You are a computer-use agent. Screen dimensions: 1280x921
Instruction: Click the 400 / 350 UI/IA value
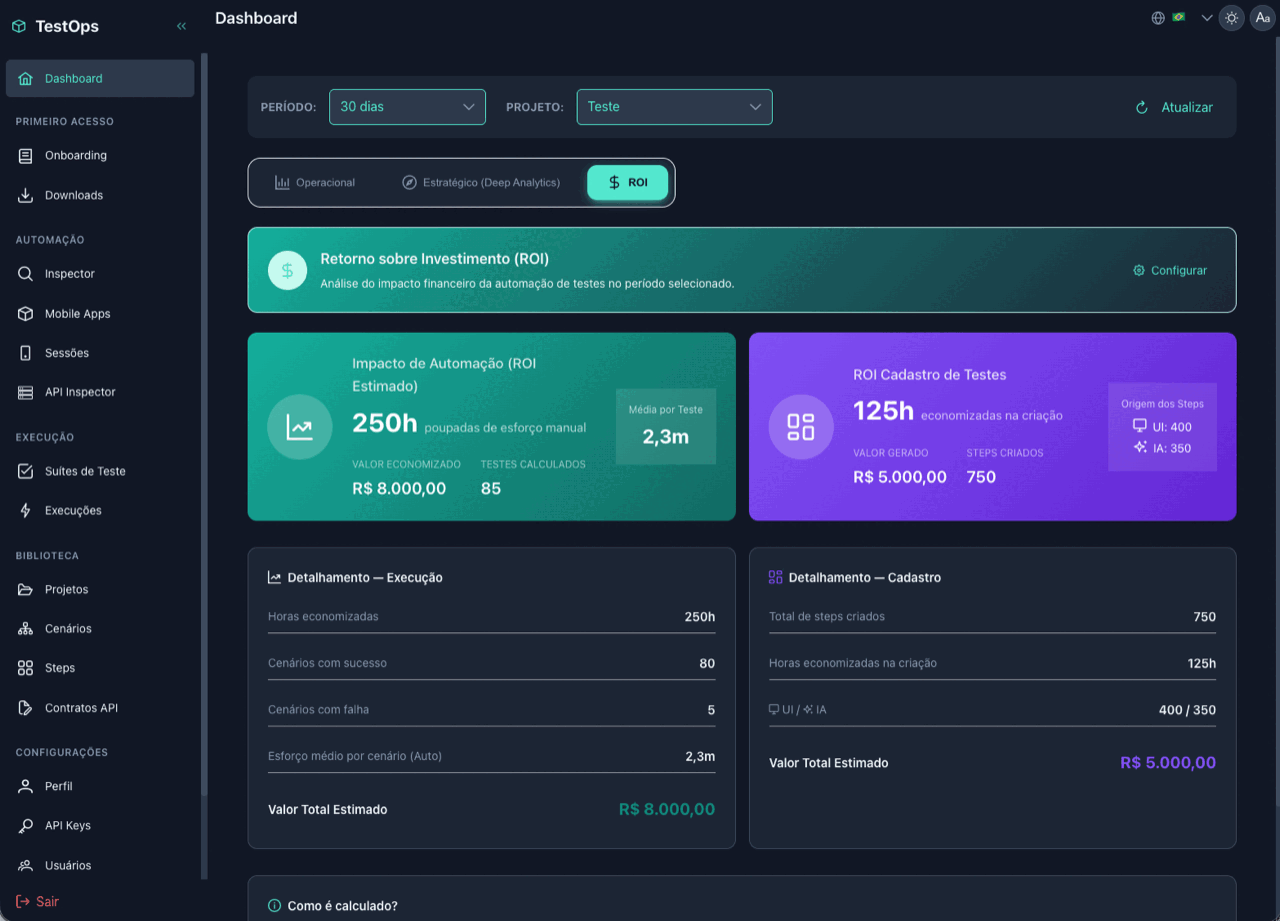[x=1187, y=710]
